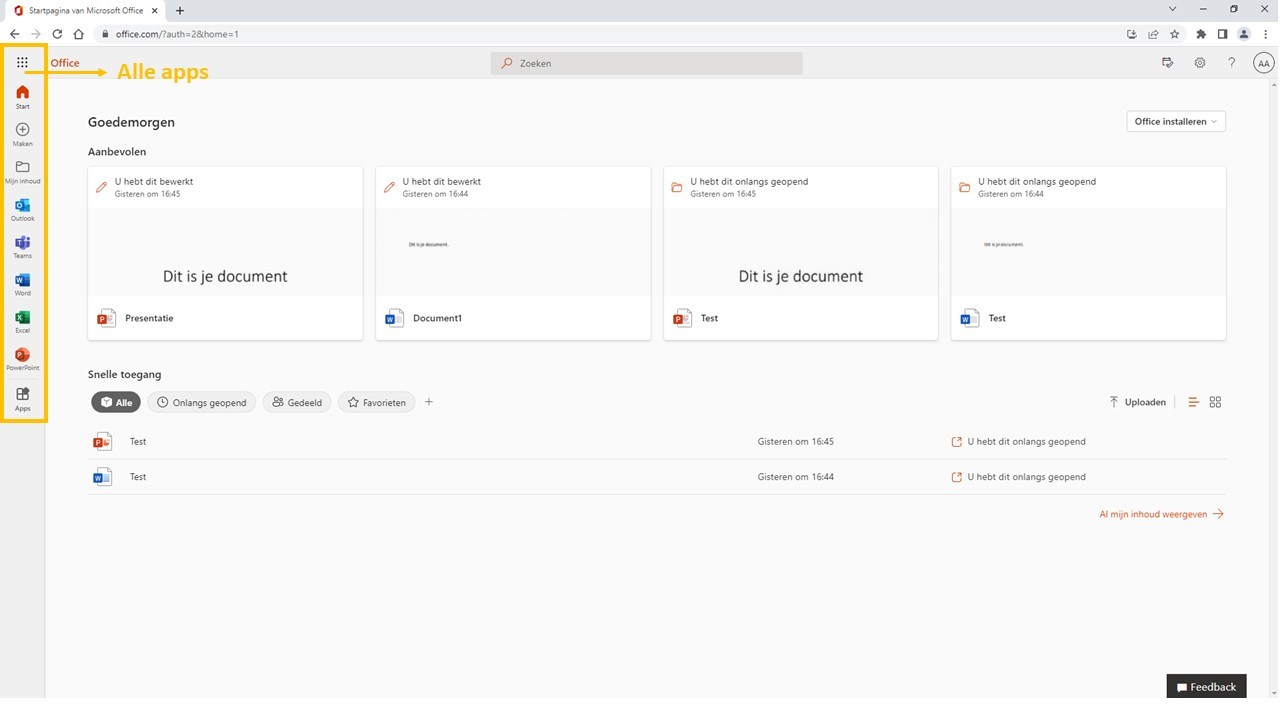Screen dimensions: 1280x720
Task: Click the Office brand link
Action: coord(65,63)
